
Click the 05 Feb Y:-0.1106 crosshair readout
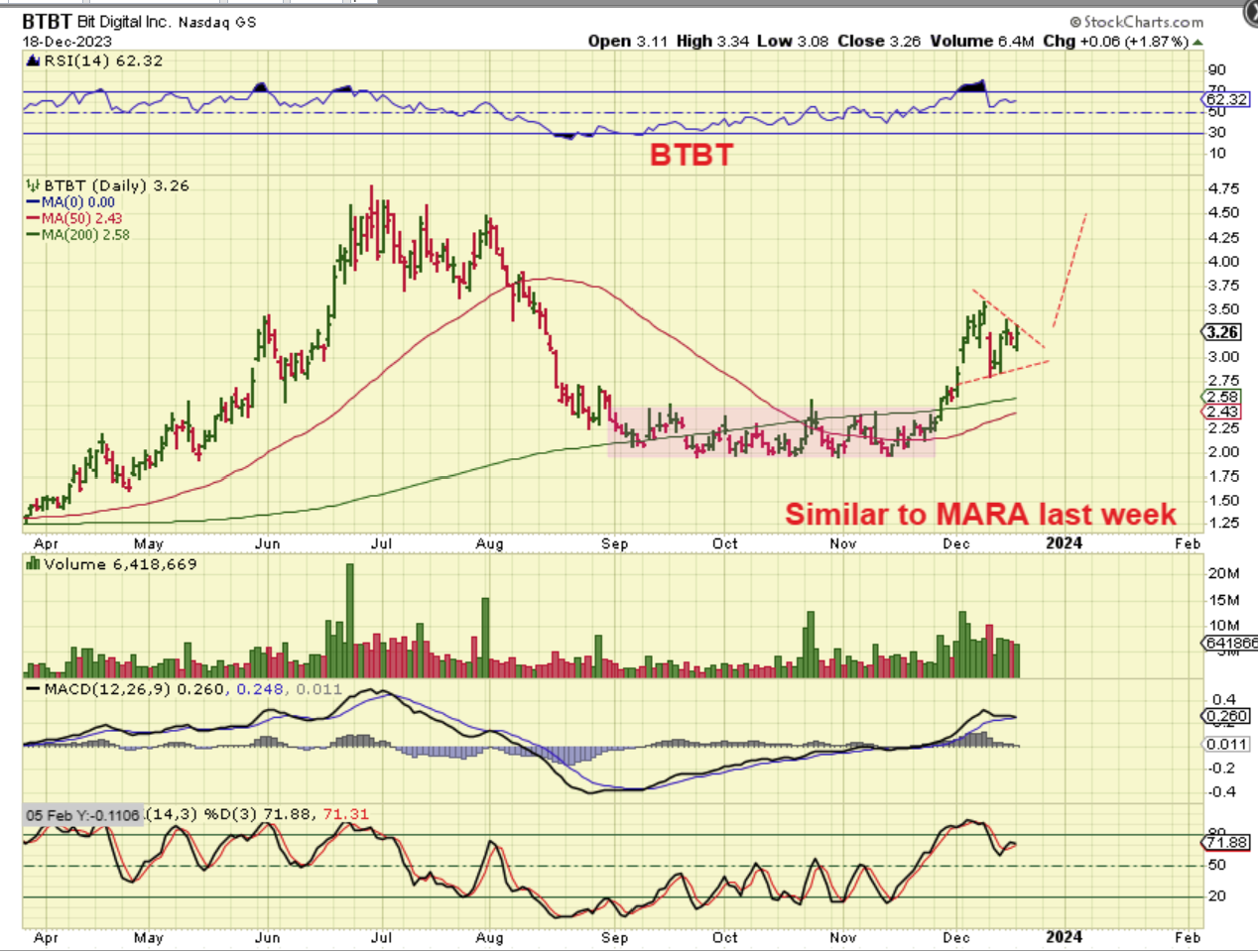point(83,815)
